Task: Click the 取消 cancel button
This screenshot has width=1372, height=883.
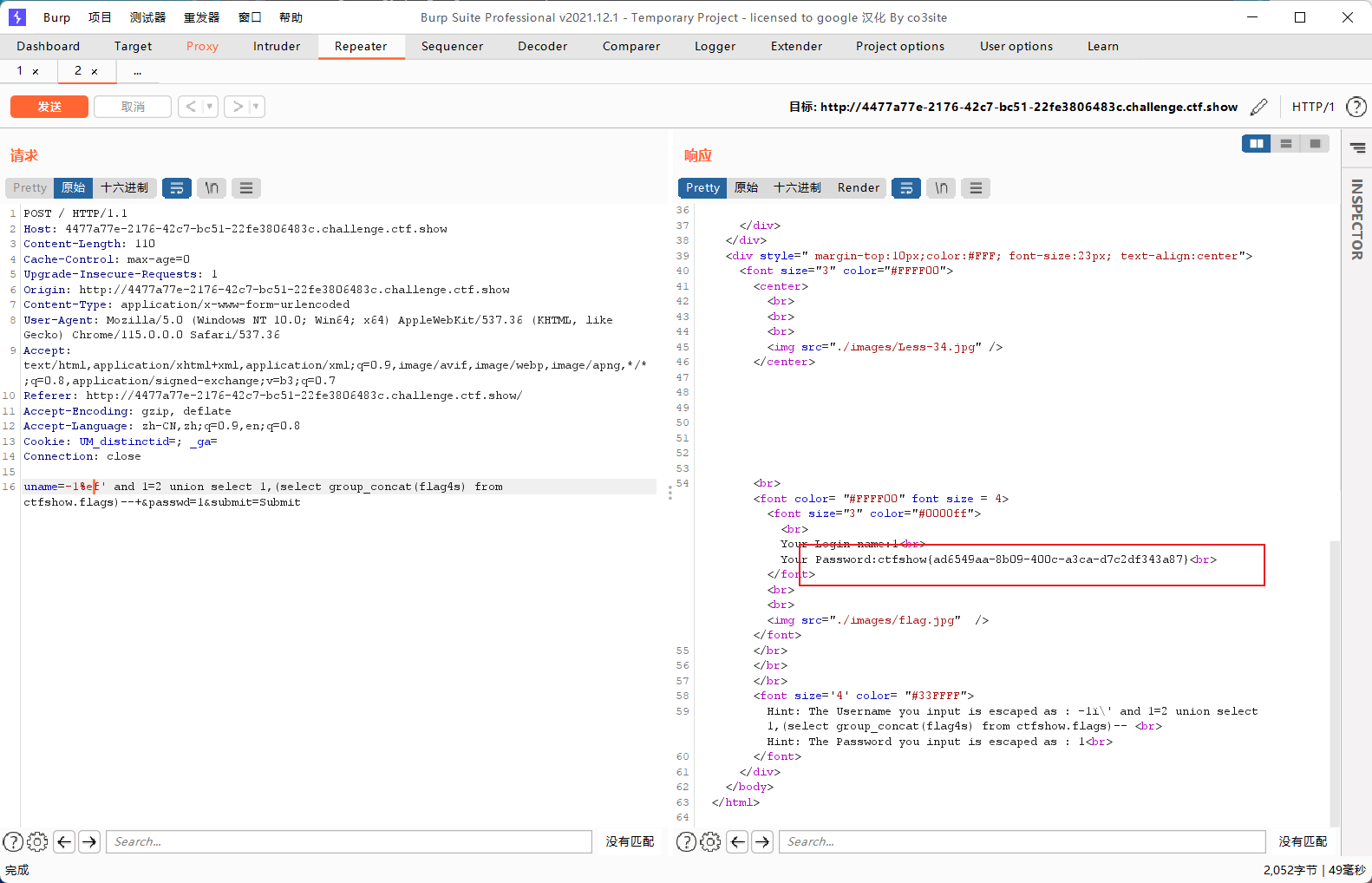Action: click(133, 107)
